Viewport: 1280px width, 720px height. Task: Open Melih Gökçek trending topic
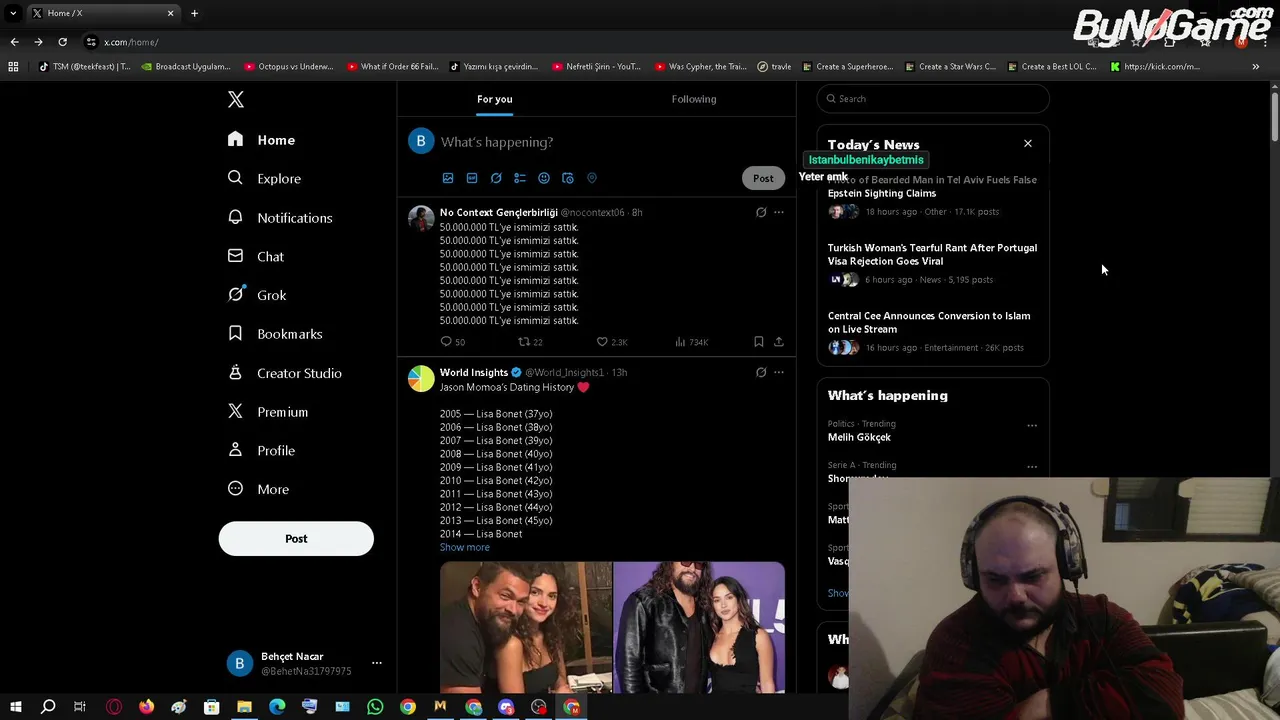pyautogui.click(x=859, y=437)
